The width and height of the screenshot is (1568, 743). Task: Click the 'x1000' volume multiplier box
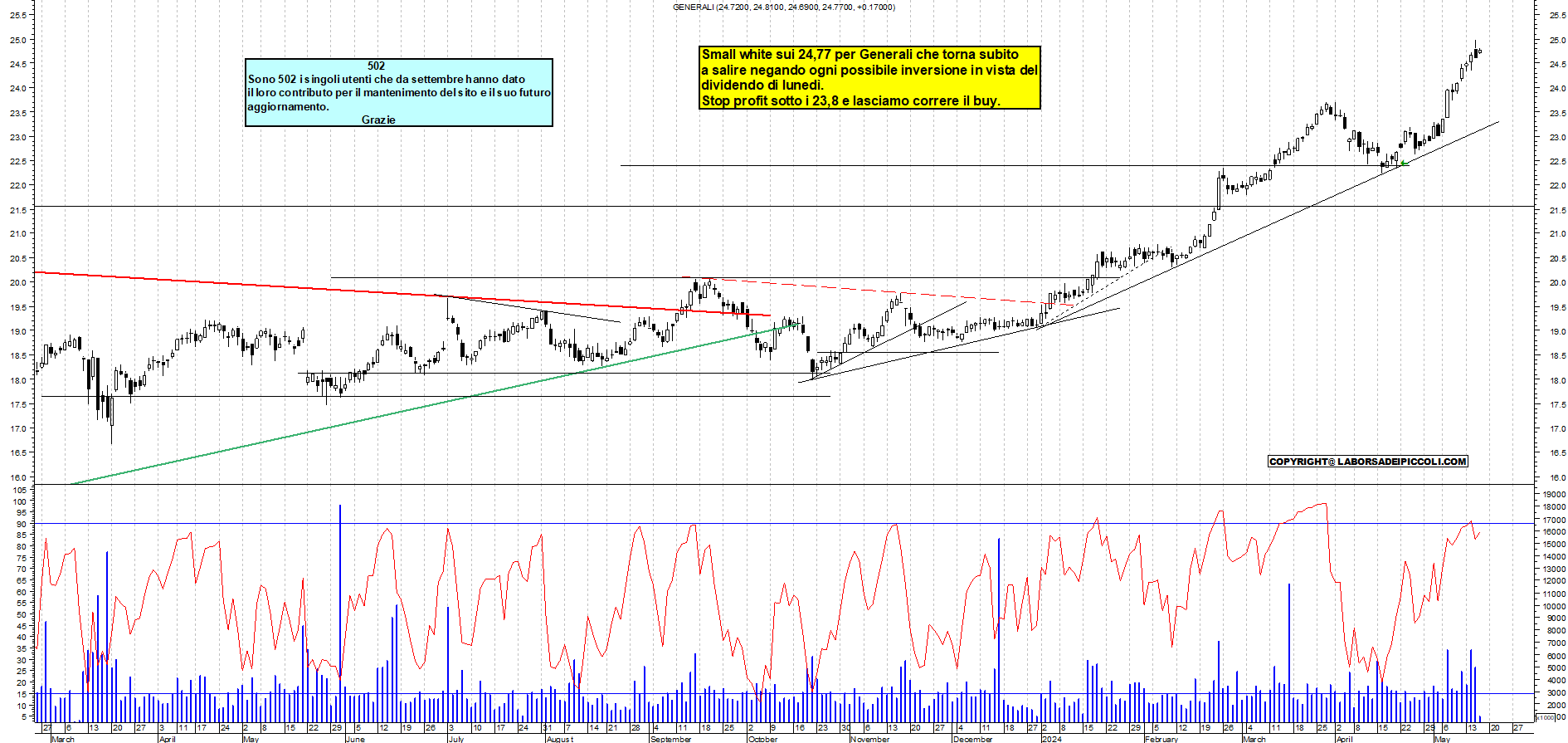tap(1546, 717)
